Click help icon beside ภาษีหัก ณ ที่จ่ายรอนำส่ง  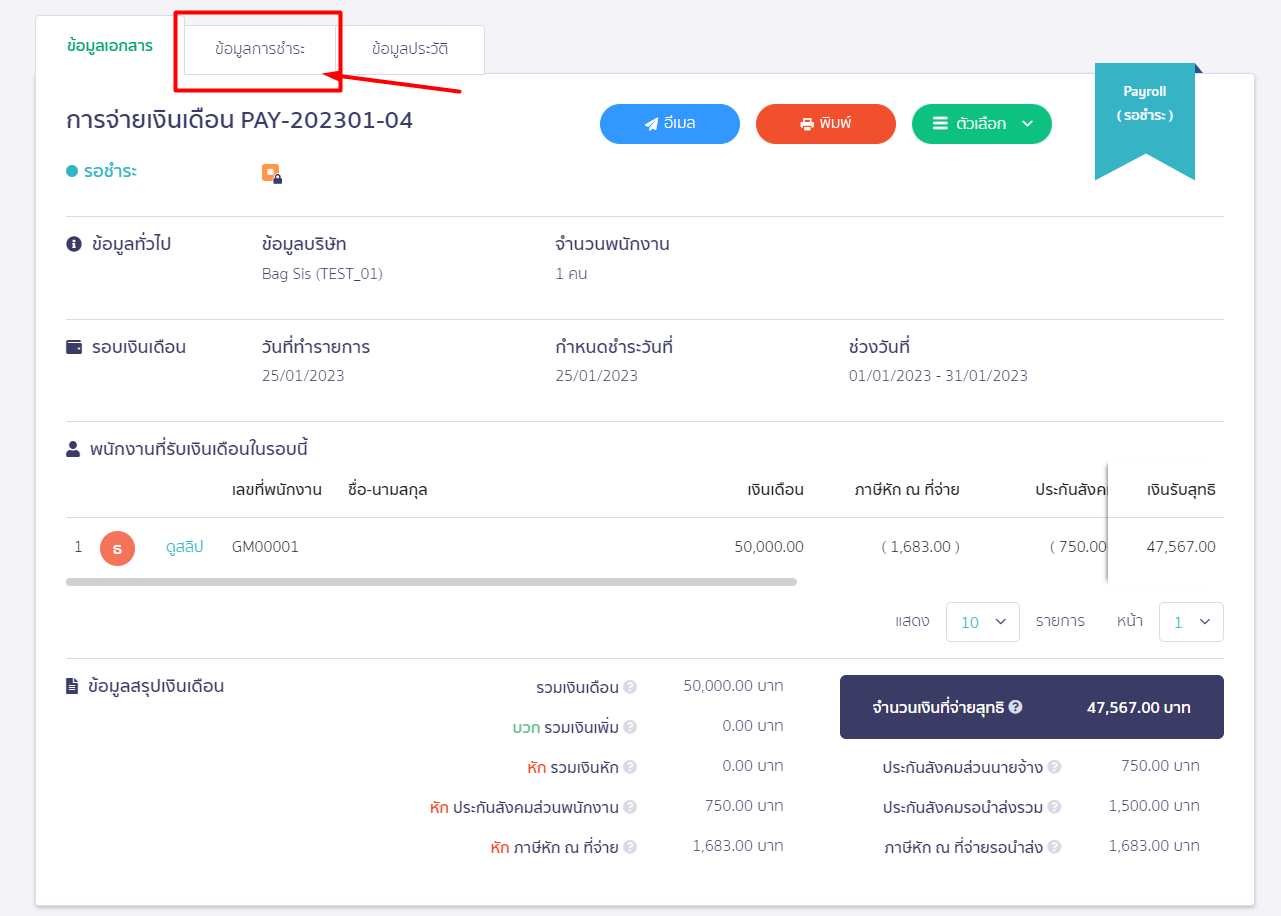[1054, 847]
